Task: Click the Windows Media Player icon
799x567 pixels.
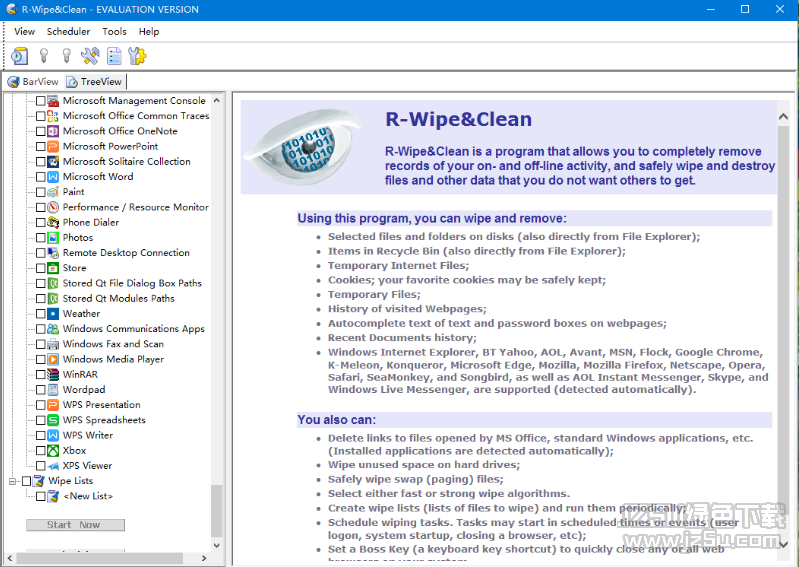Action: pyautogui.click(x=53, y=360)
